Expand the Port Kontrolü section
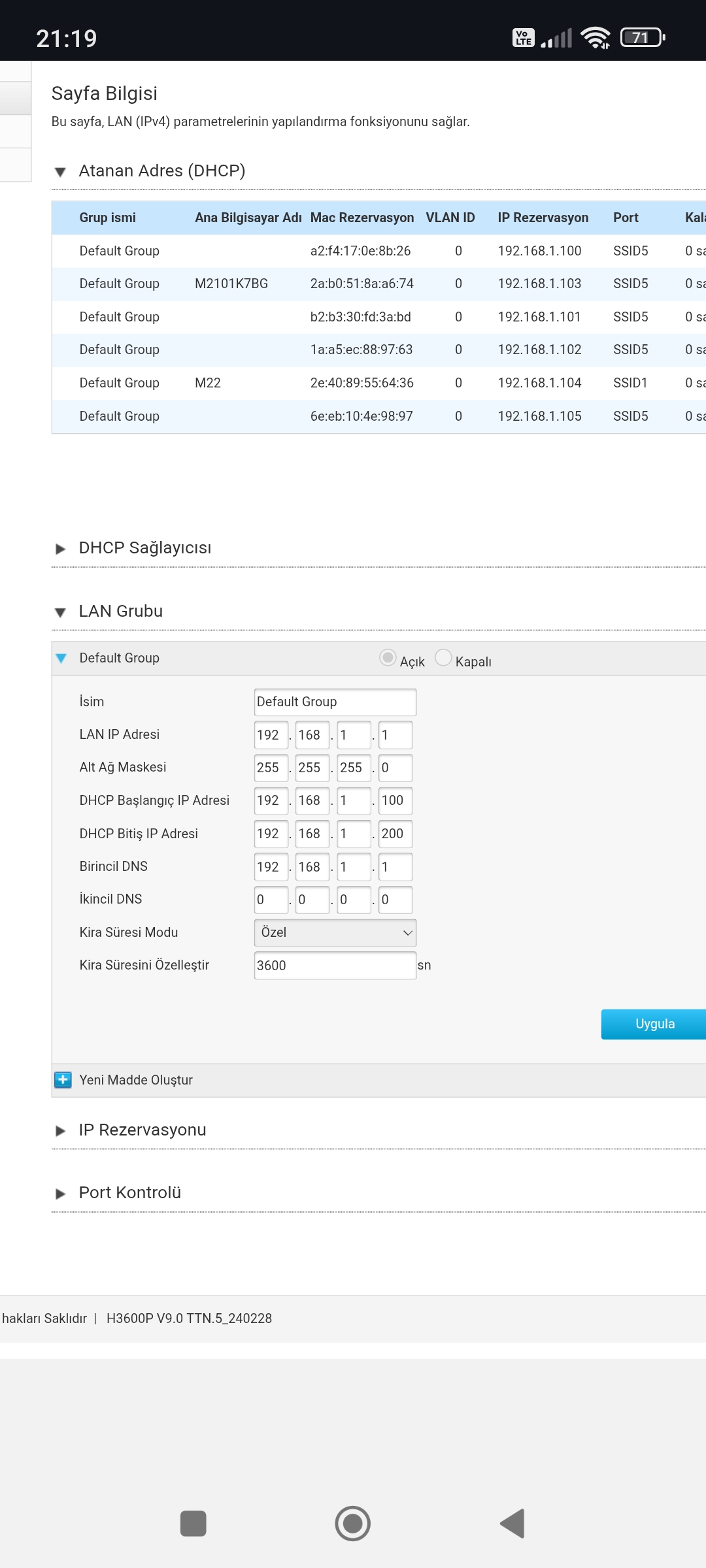This screenshot has width=706, height=1568. pos(60,1194)
